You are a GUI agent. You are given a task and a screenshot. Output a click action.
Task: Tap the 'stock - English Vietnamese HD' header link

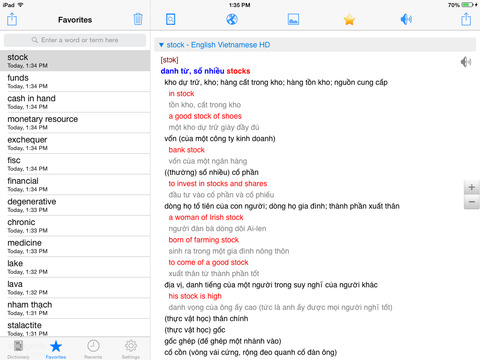click(218, 45)
